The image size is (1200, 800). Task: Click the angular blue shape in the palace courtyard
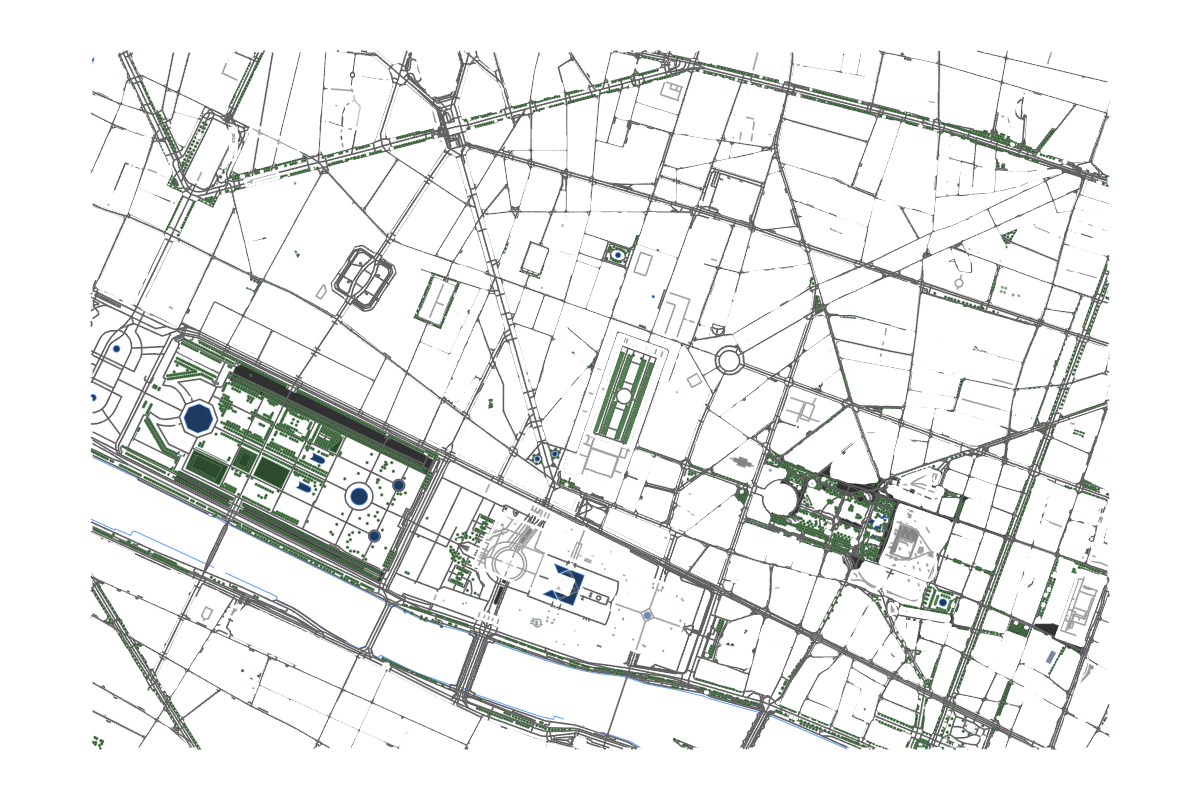(x=565, y=583)
